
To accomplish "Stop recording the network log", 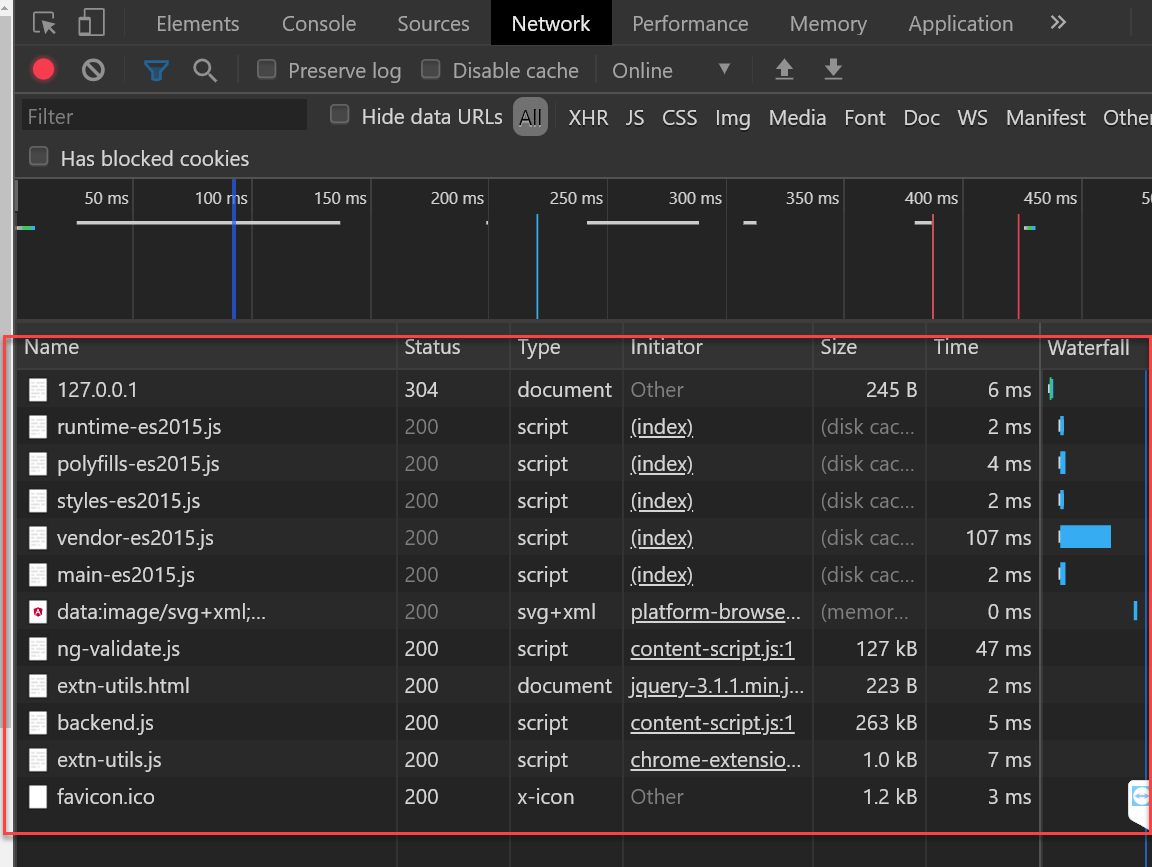I will coord(43,70).
